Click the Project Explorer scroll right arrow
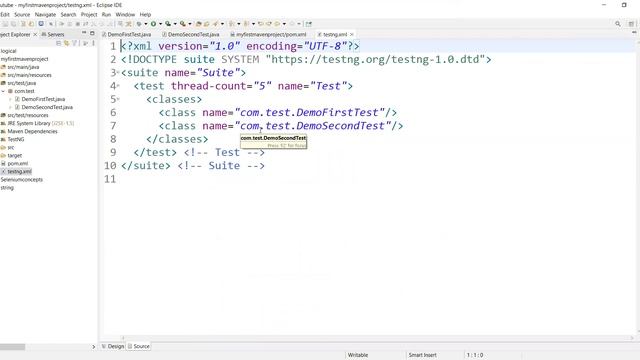 tap(93, 347)
